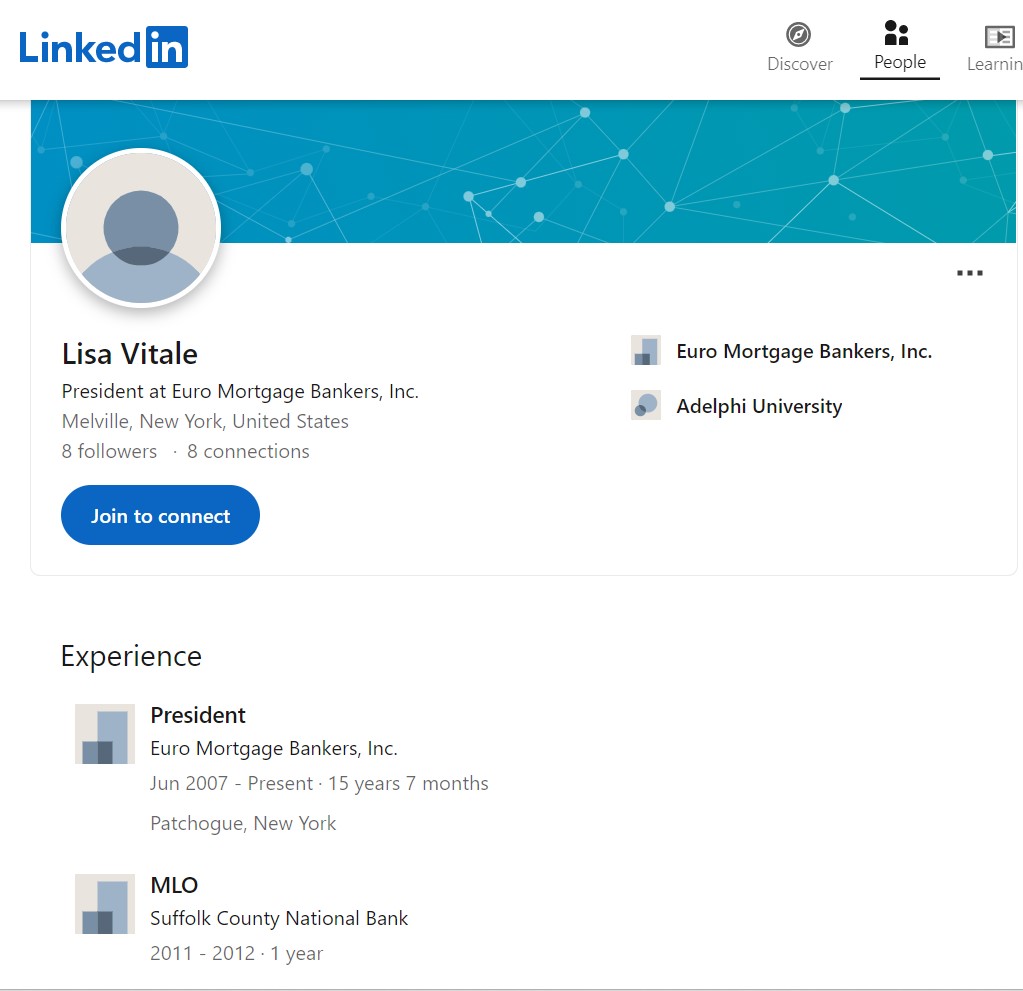Open the LinkedIn logo home link
The width and height of the screenshot is (1023, 991).
[104, 47]
